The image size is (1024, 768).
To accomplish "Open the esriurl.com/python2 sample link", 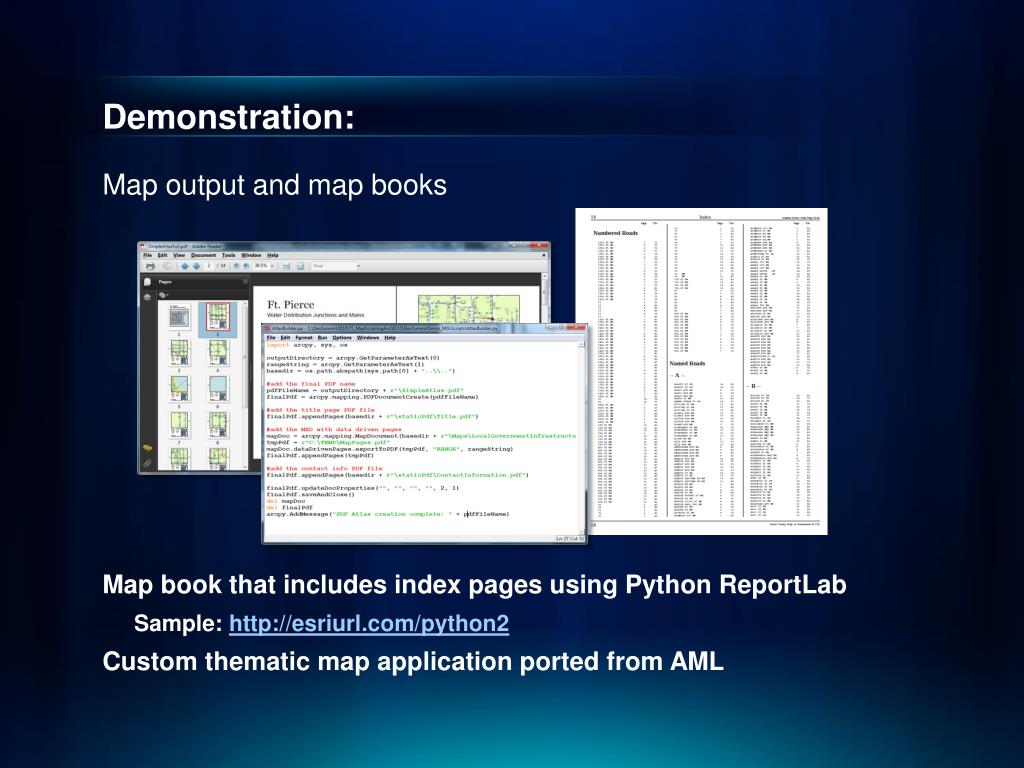I will pos(368,624).
